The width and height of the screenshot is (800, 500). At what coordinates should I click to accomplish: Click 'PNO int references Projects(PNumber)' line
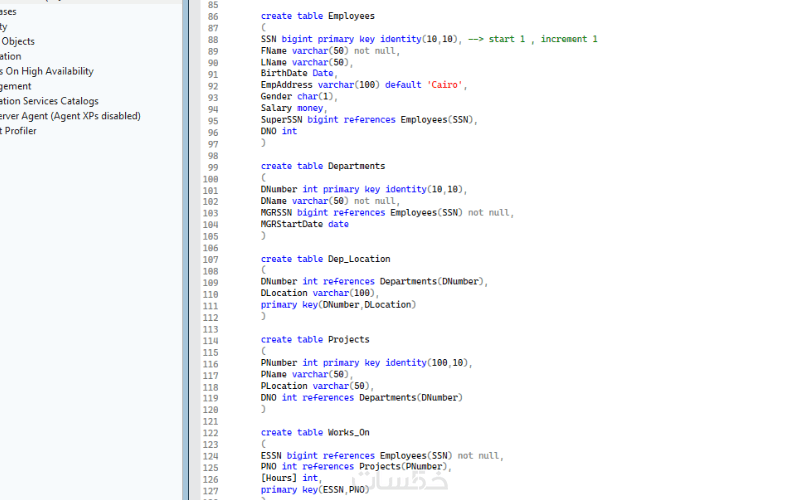pyautogui.click(x=356, y=466)
